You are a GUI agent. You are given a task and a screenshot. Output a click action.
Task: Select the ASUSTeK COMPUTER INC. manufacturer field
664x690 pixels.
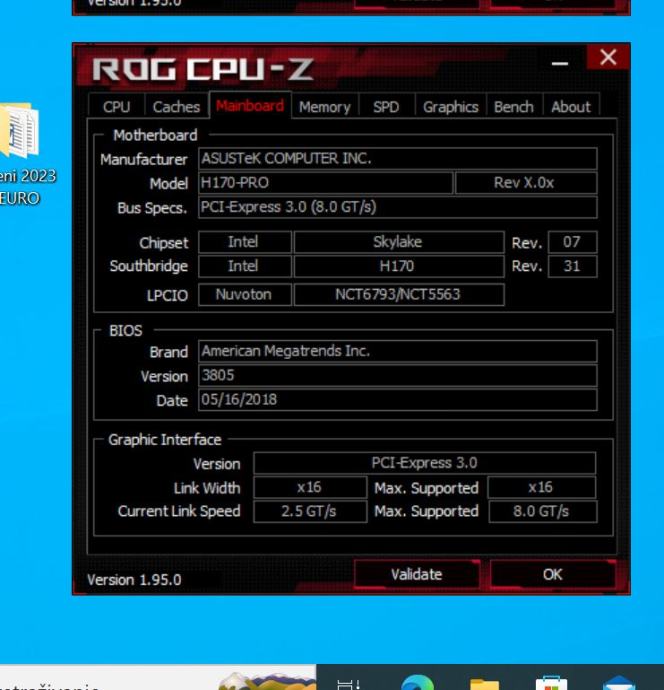(398, 158)
